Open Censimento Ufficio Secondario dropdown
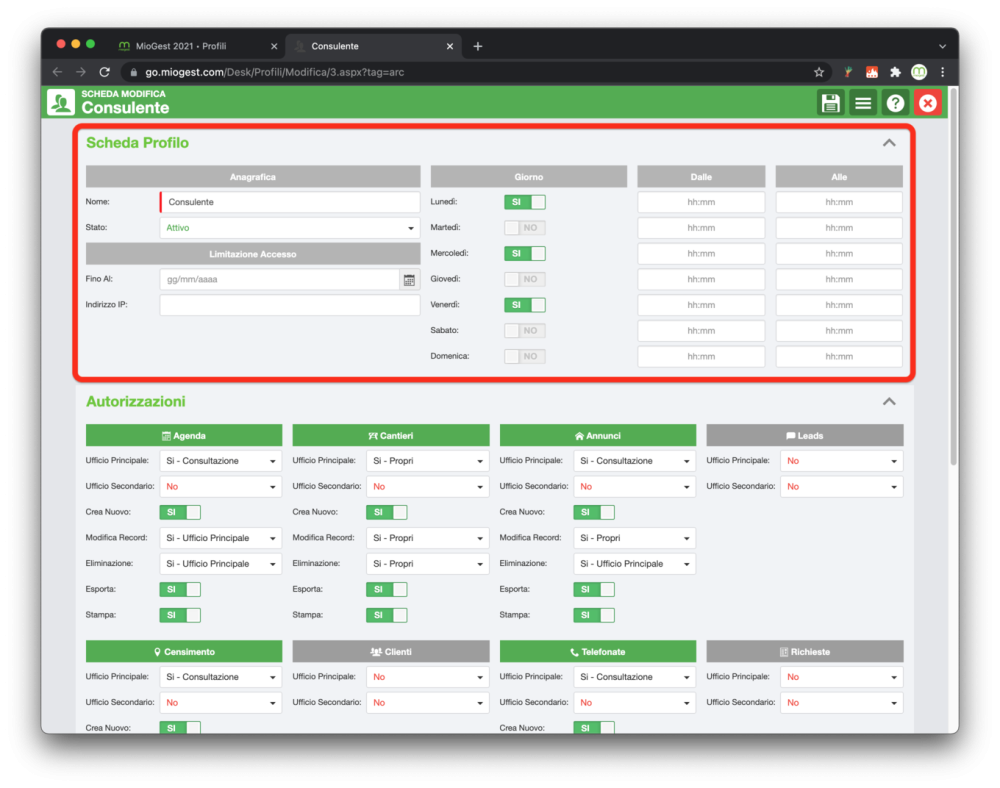 [x=221, y=703]
